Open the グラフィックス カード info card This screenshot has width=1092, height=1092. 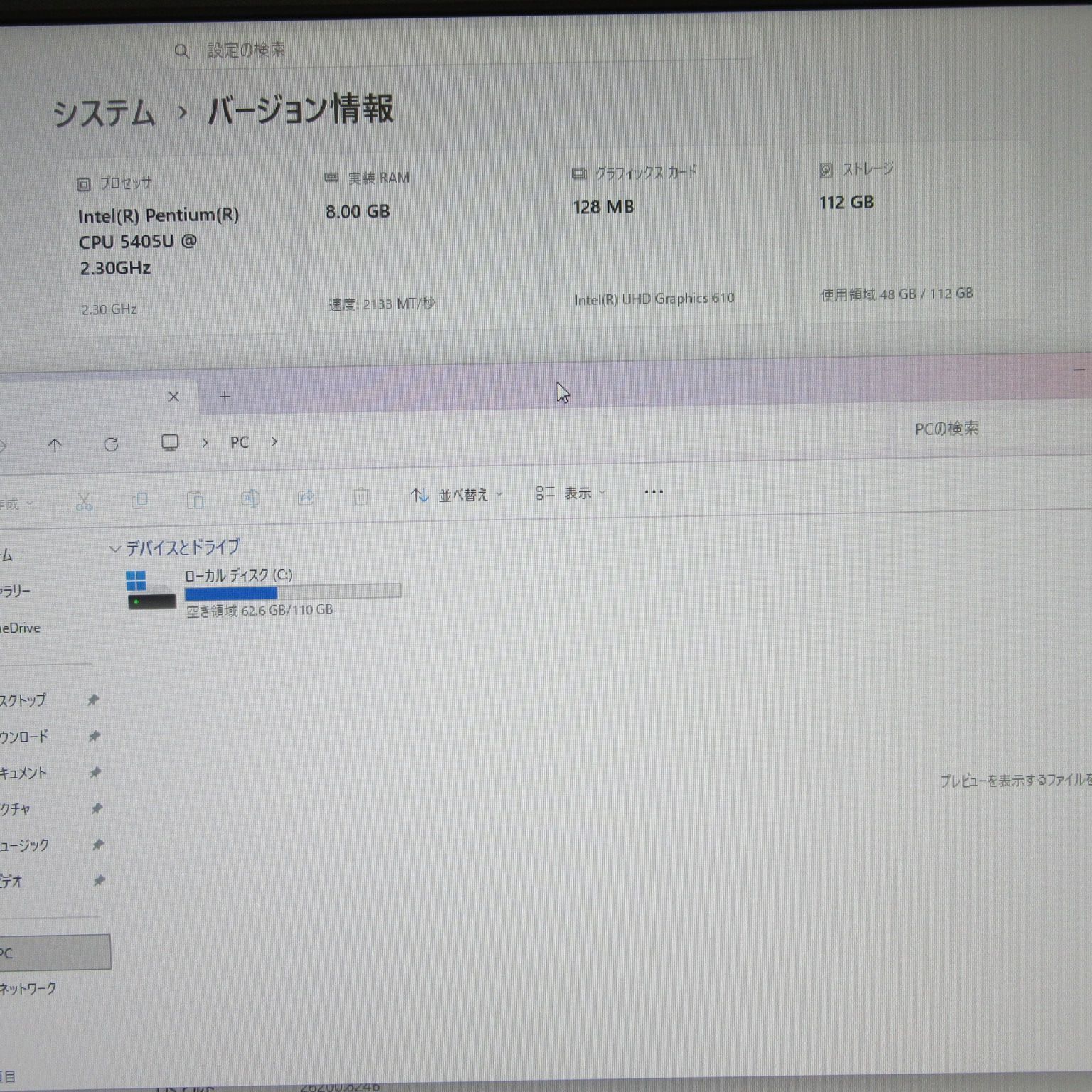tap(670, 236)
